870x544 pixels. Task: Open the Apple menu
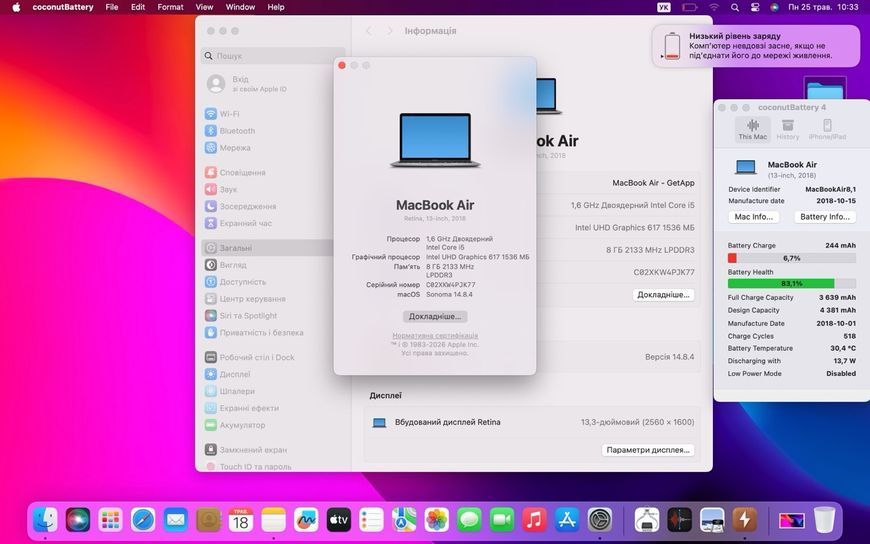click(x=16, y=7)
